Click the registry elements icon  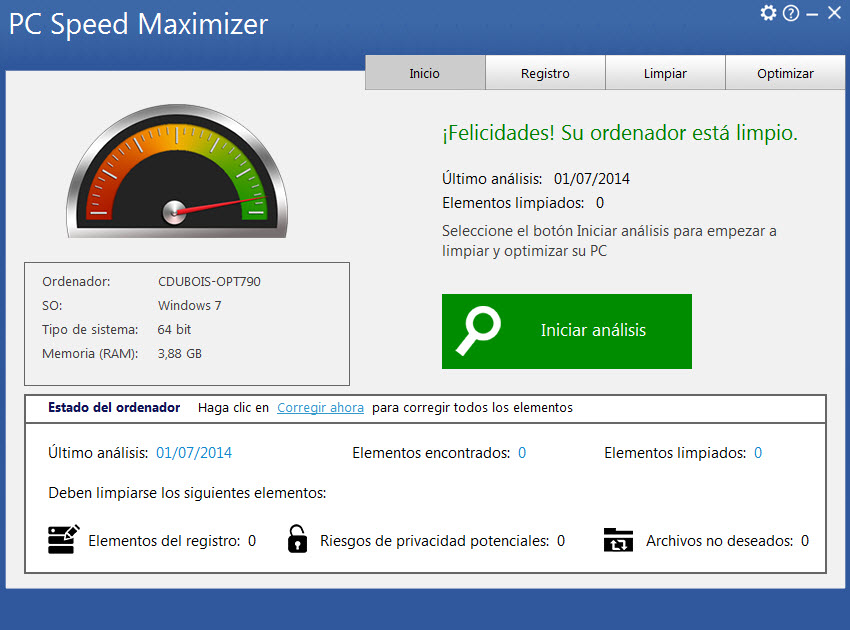pos(63,539)
